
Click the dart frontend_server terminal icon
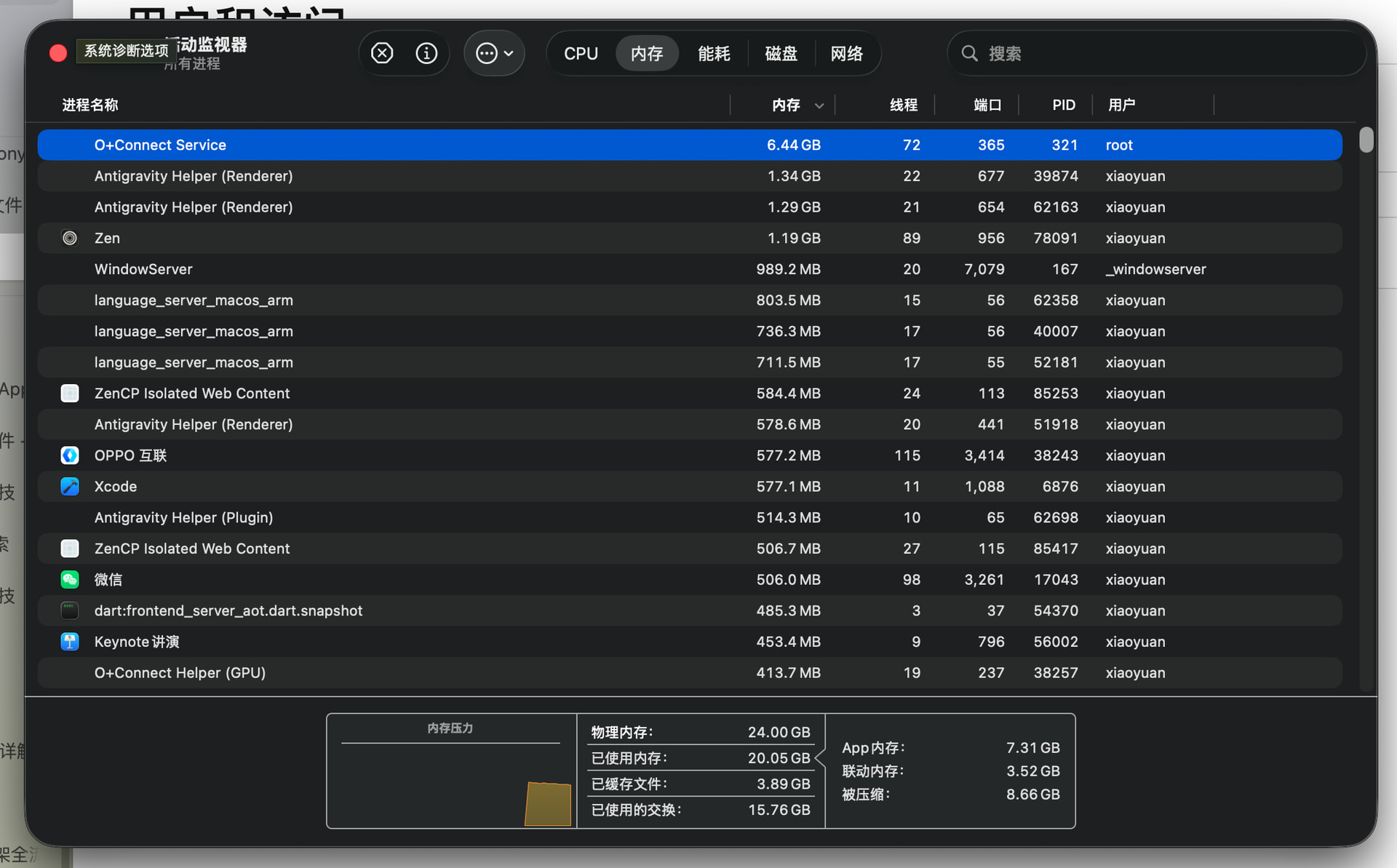70,610
